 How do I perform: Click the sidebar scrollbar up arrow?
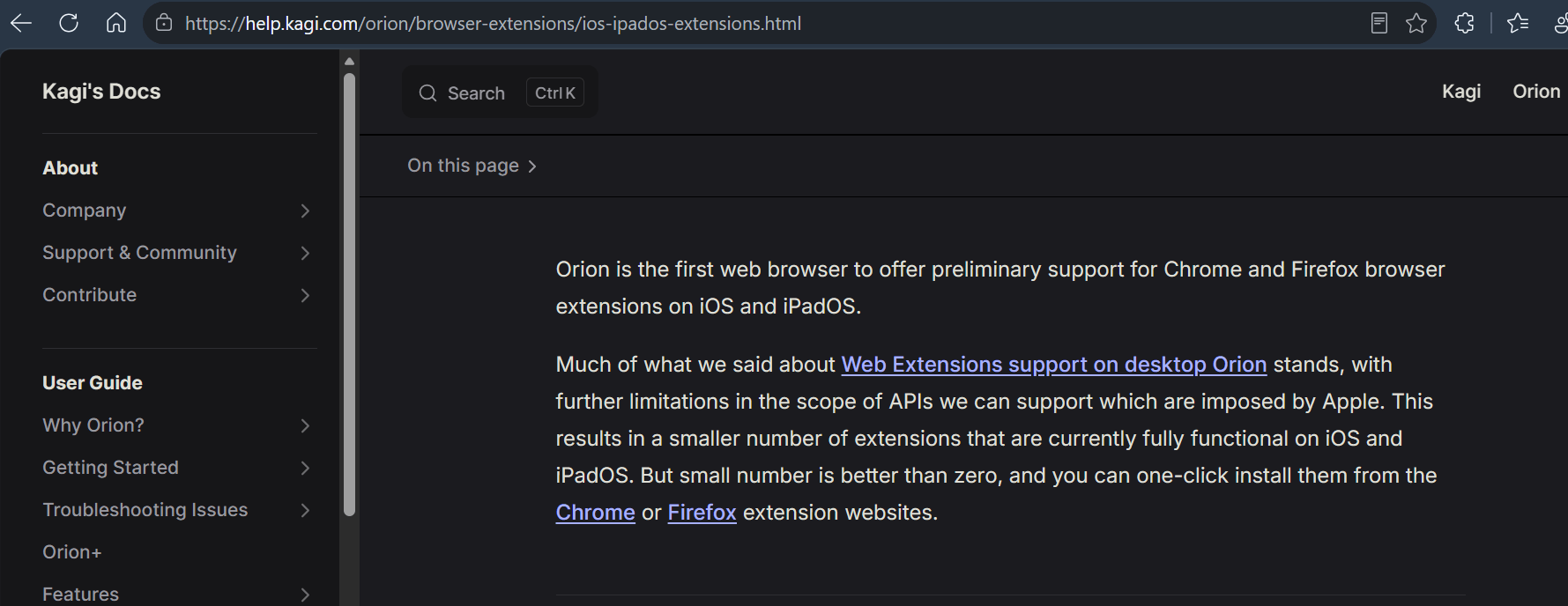pyautogui.click(x=349, y=62)
